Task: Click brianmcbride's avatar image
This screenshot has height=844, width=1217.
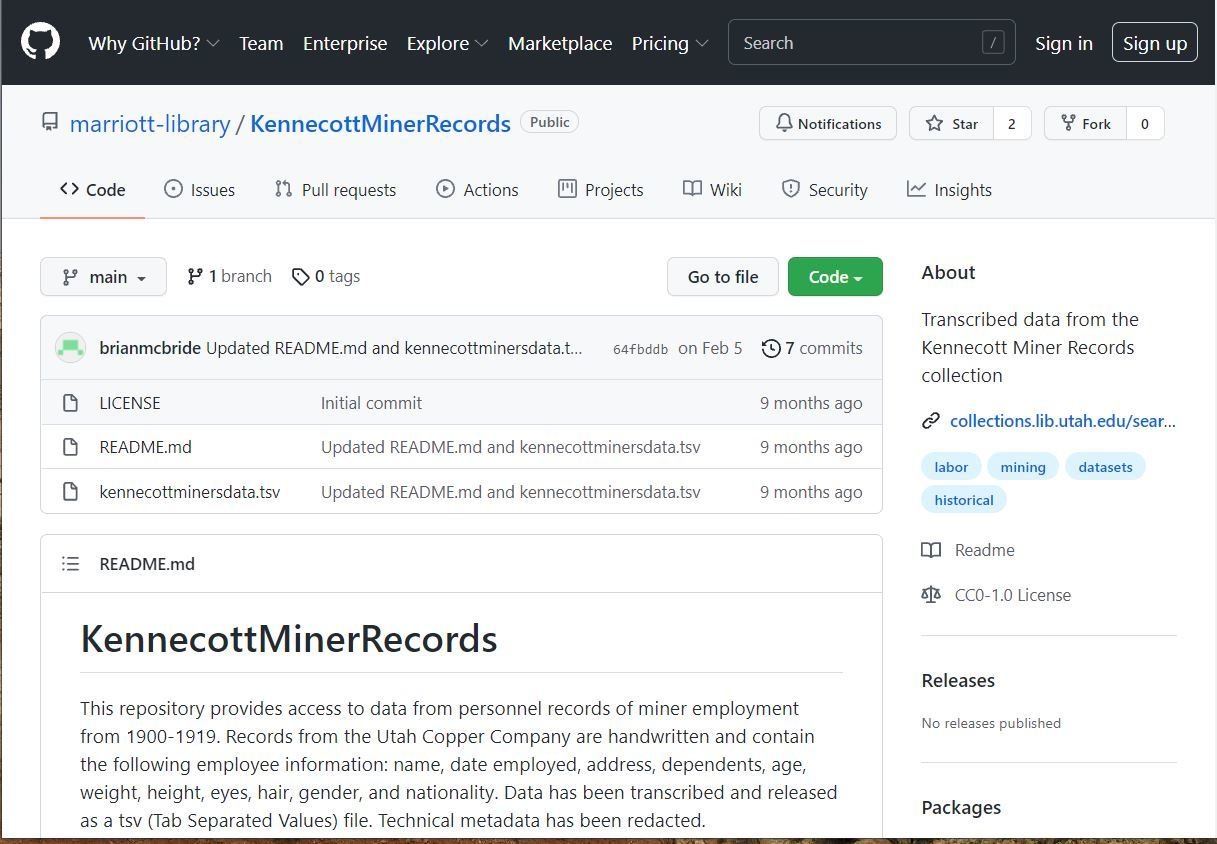Action: [x=70, y=348]
